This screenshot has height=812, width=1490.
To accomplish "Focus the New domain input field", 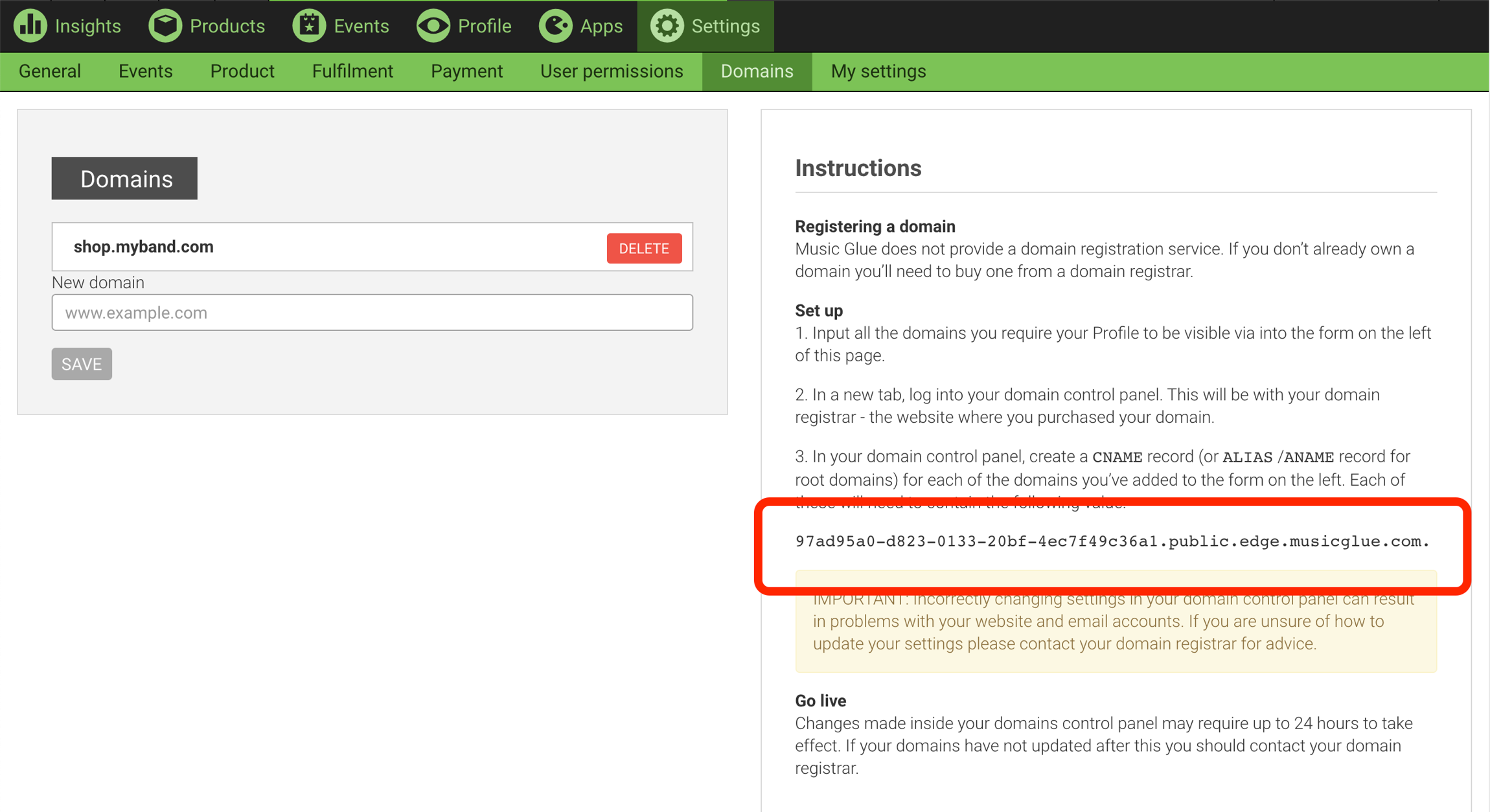I will pyautogui.click(x=372, y=313).
